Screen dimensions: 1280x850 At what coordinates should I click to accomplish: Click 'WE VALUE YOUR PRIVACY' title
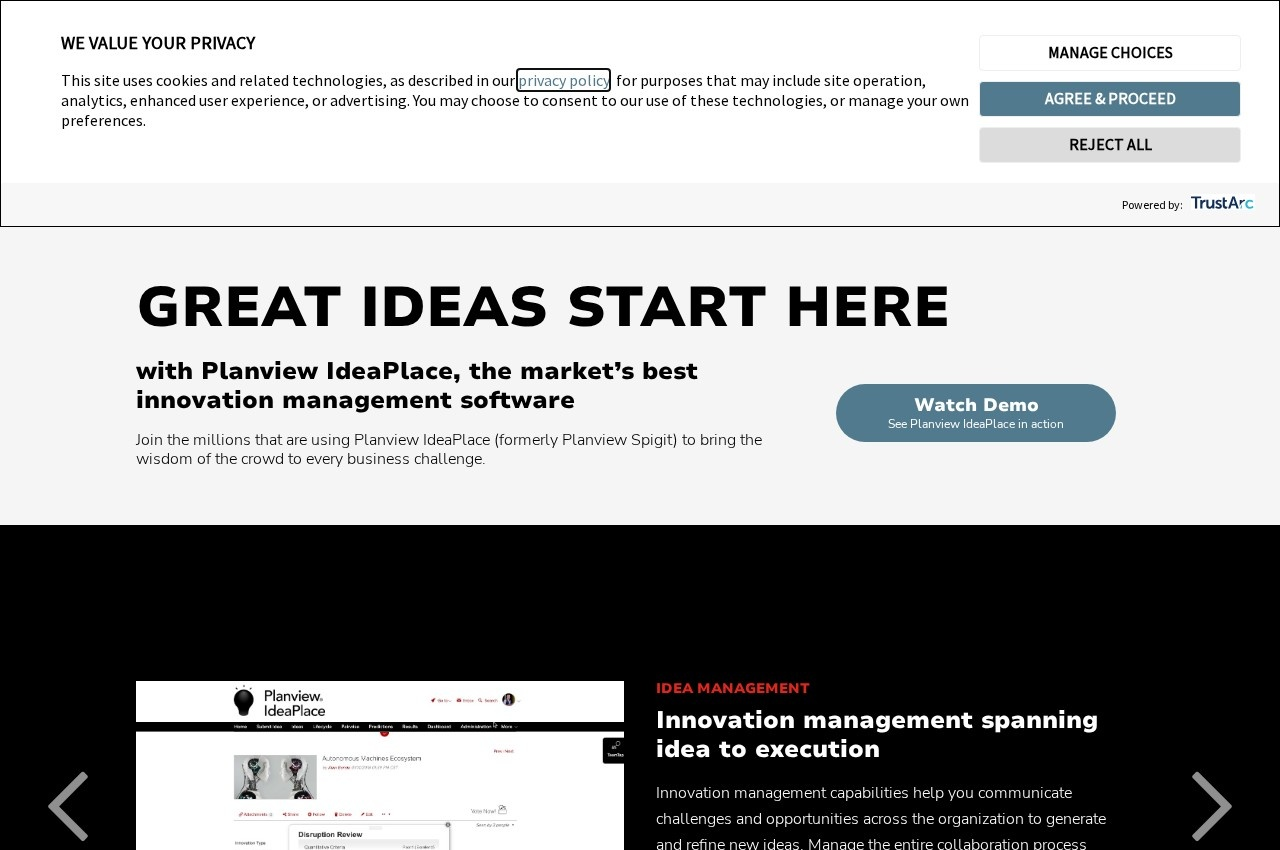pos(158,43)
